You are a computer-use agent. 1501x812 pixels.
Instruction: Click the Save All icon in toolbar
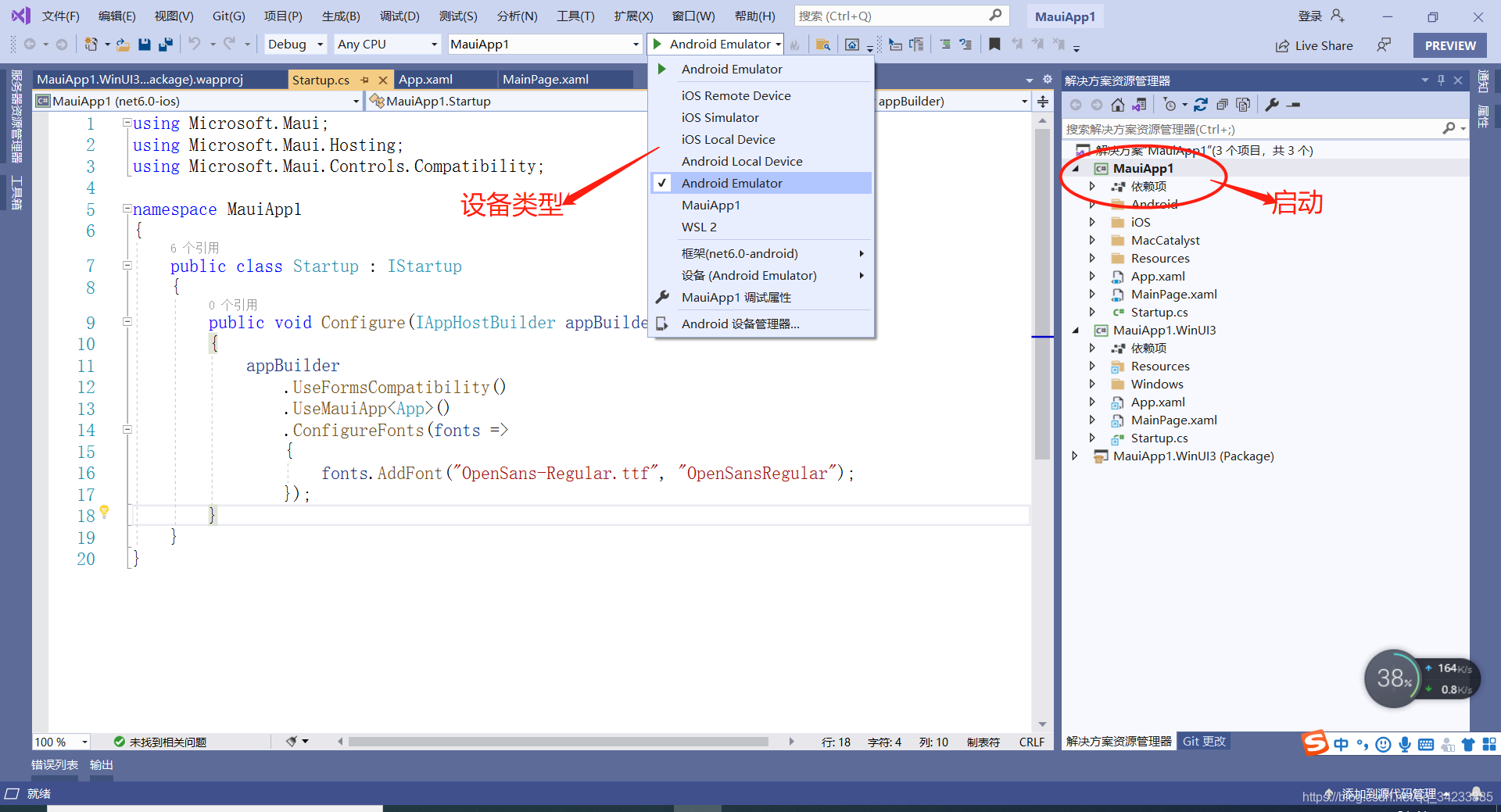165,45
